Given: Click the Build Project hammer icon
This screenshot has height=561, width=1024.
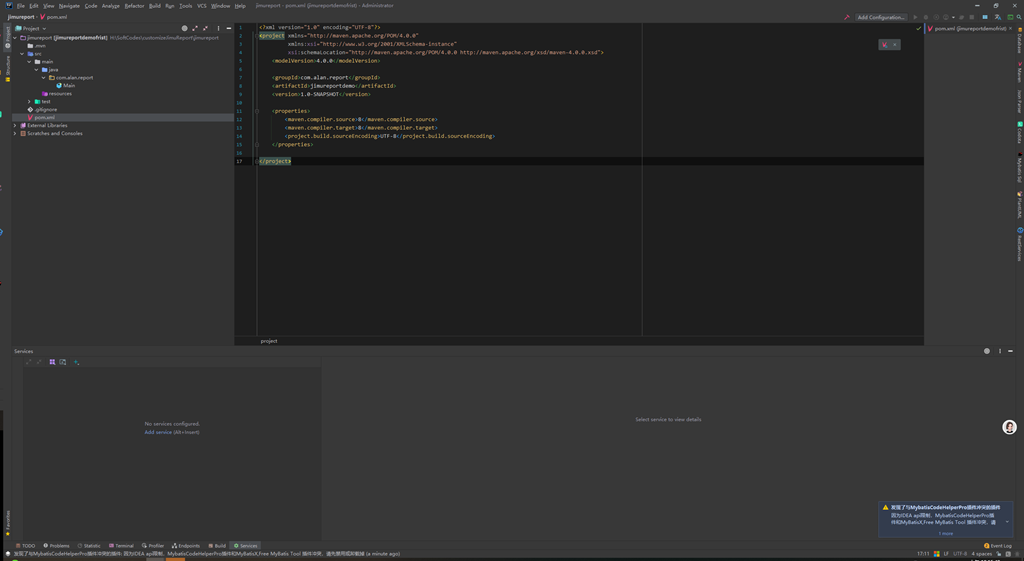Looking at the screenshot, I should coord(847,17).
